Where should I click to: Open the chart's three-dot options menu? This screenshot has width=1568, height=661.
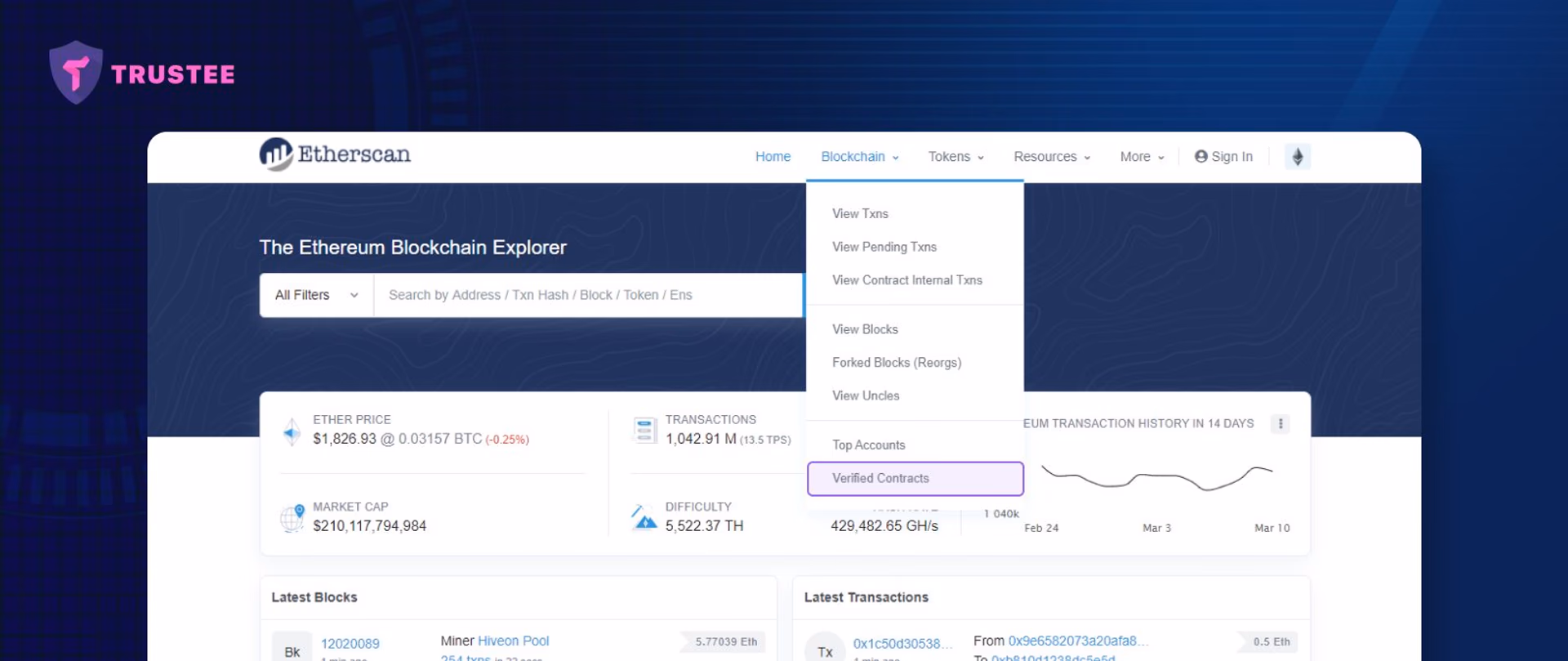click(1281, 423)
